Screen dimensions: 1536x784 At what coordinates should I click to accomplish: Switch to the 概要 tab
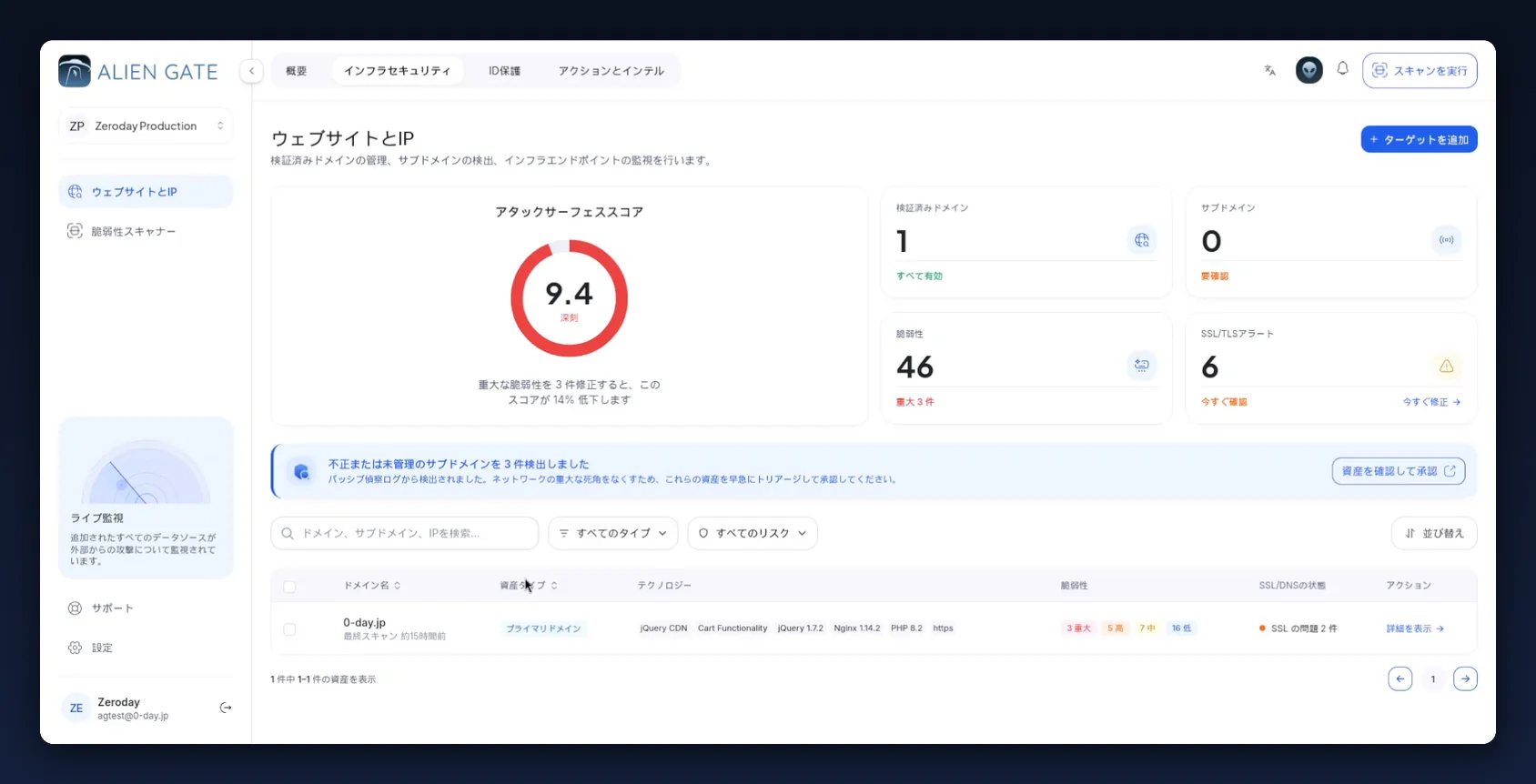tap(296, 71)
